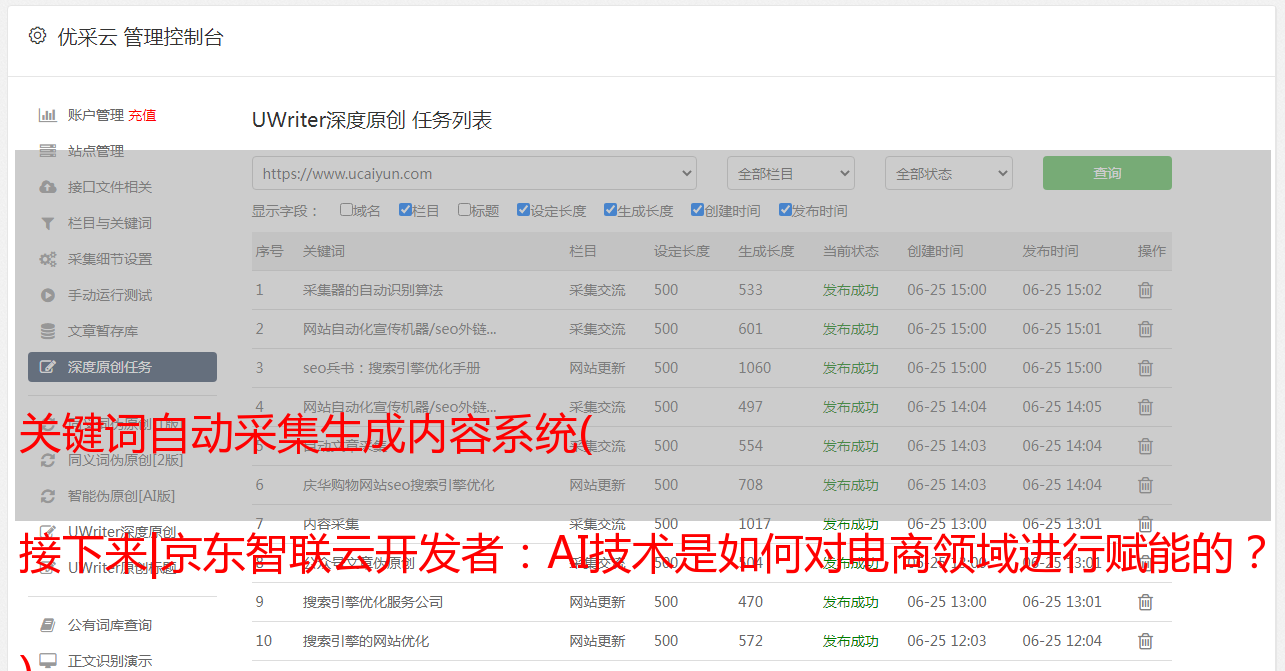The height and width of the screenshot is (671, 1285).
Task: Click the green 查询 button
Action: click(1107, 173)
